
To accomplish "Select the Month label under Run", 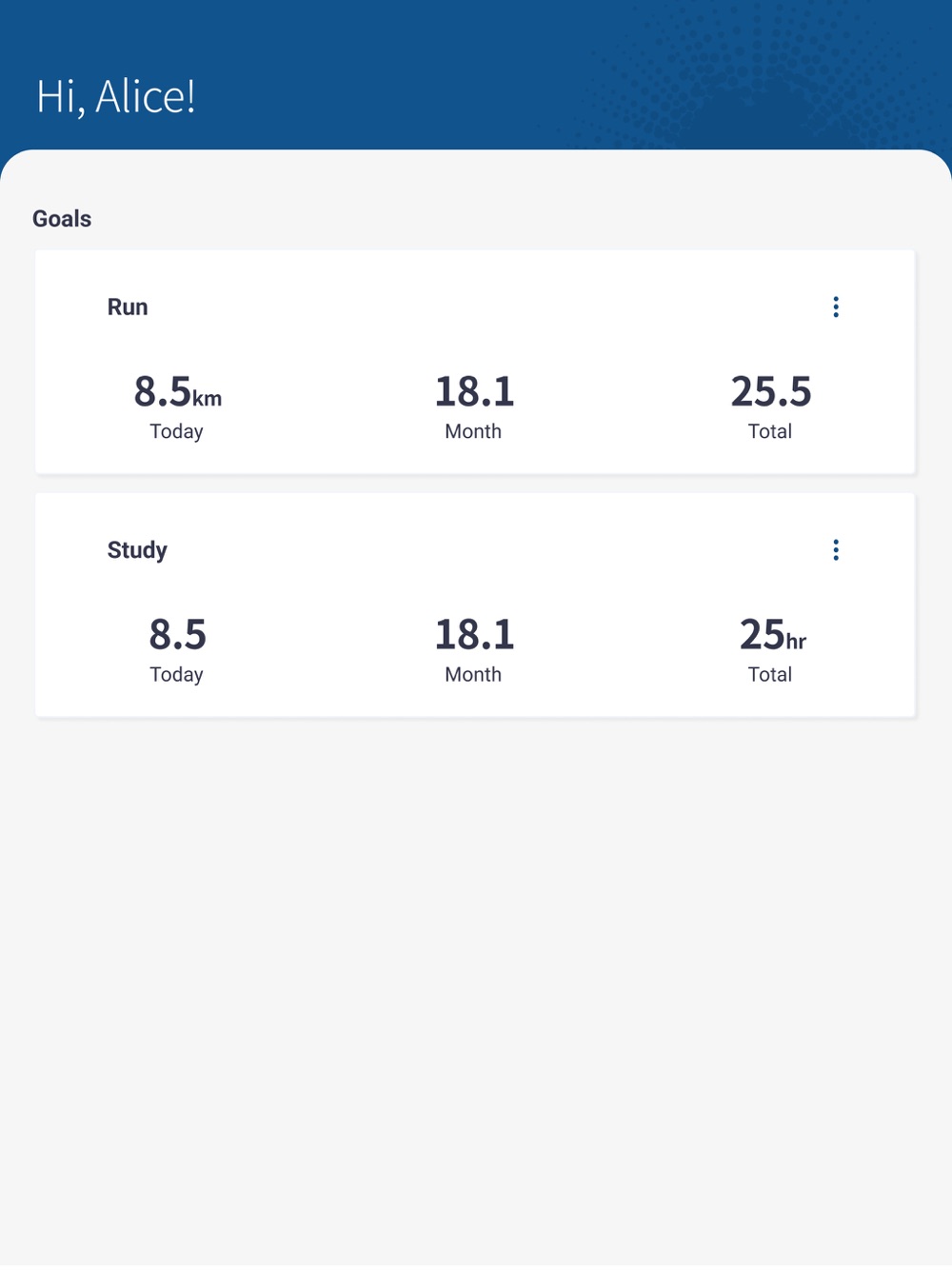I will 473,431.
